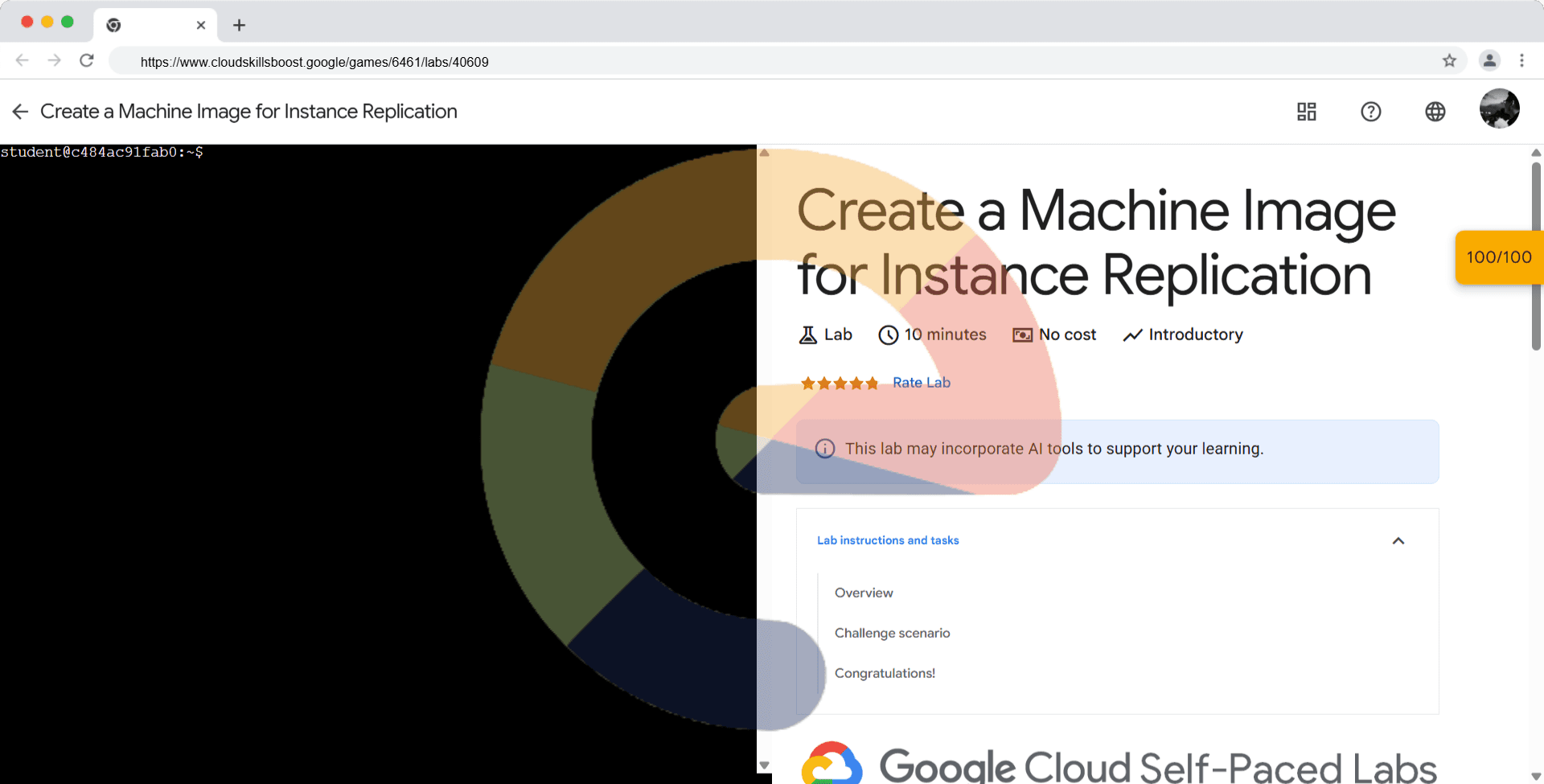Go back using the lab title arrow
Screen dimensions: 1544x784
click(x=21, y=112)
